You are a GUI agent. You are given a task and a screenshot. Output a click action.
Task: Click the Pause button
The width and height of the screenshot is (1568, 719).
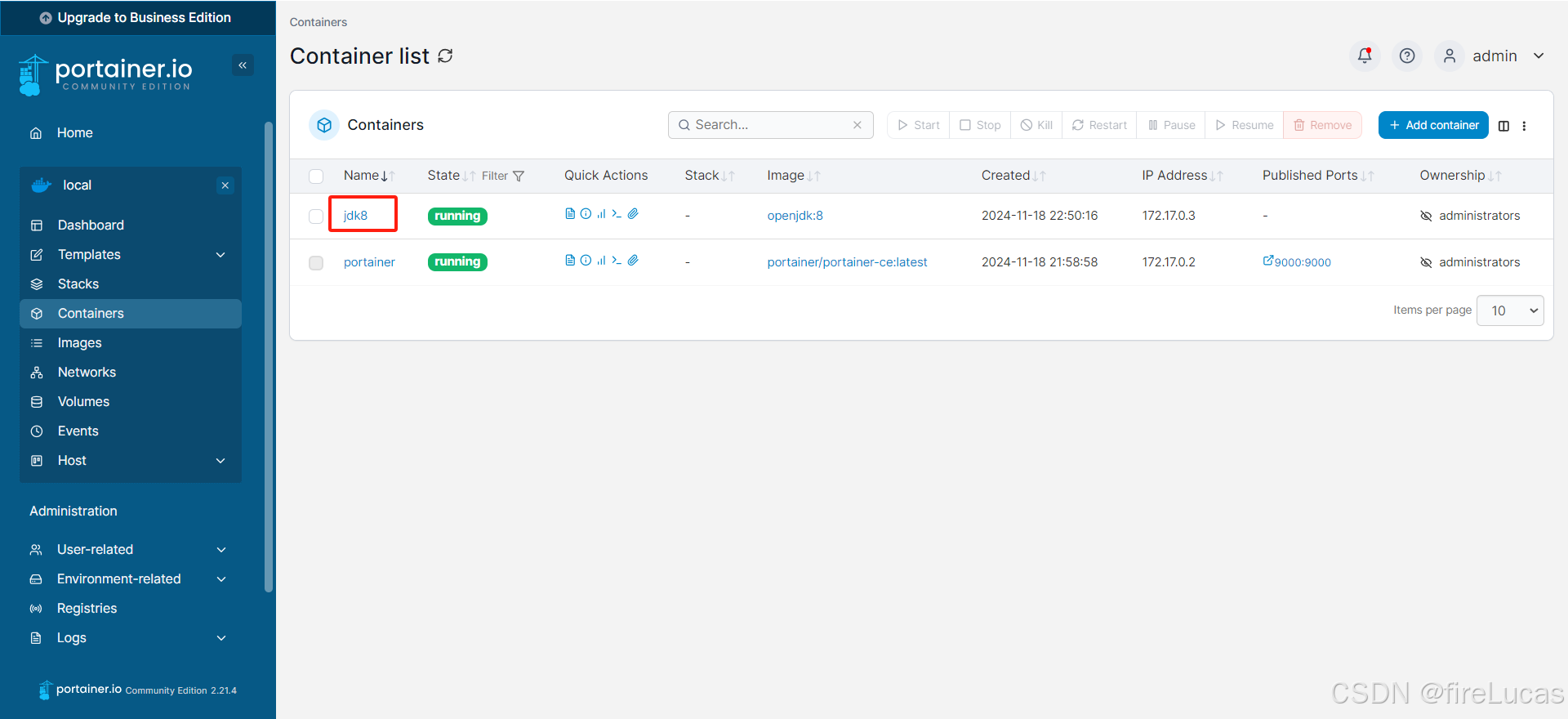[1171, 125]
